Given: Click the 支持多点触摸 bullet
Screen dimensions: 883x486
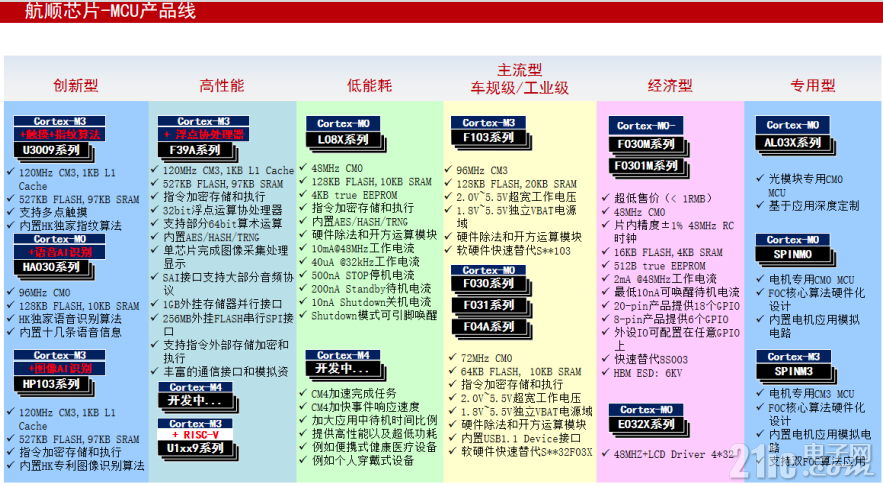Looking at the screenshot, I should coord(53,212).
